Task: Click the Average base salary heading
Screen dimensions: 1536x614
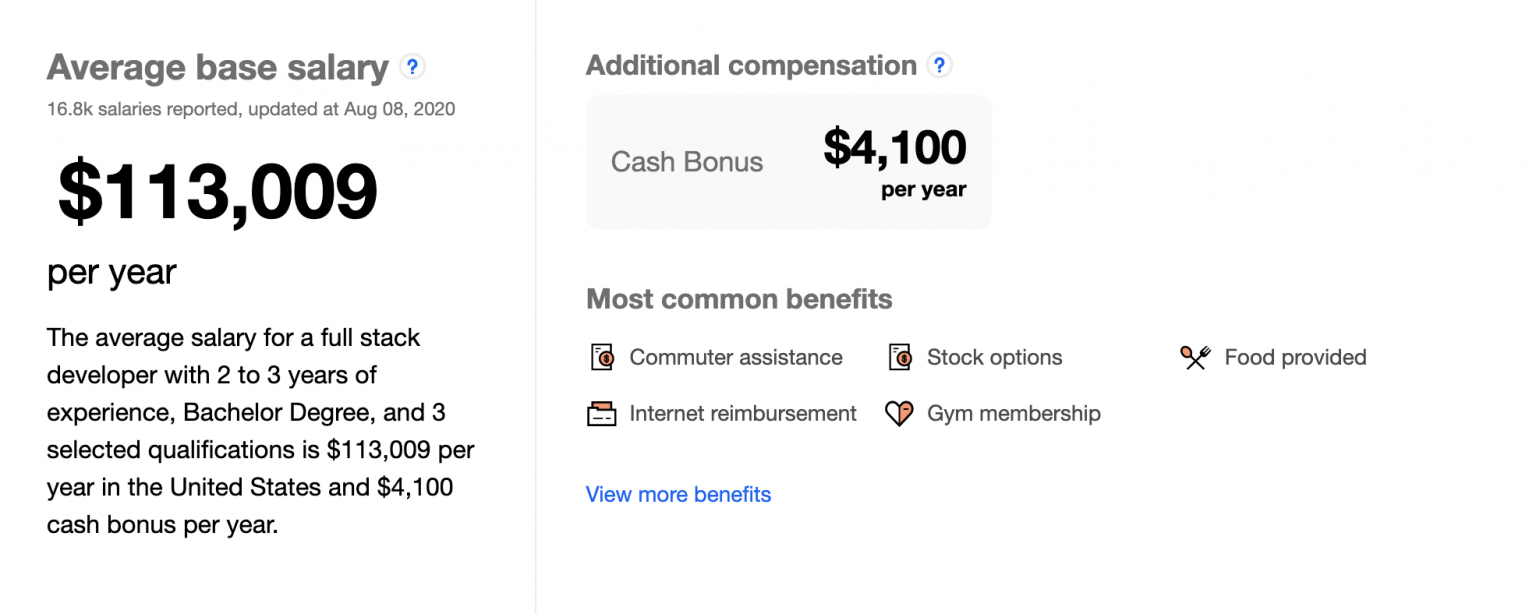Action: pos(217,67)
